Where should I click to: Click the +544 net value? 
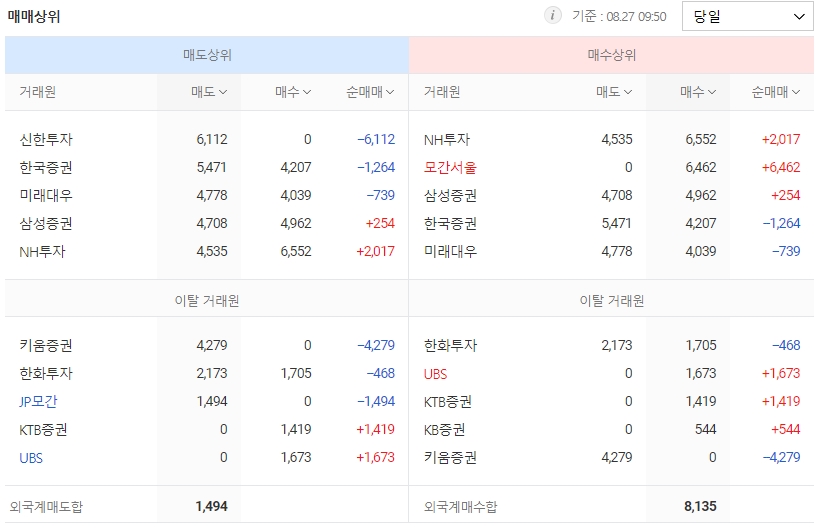point(785,430)
